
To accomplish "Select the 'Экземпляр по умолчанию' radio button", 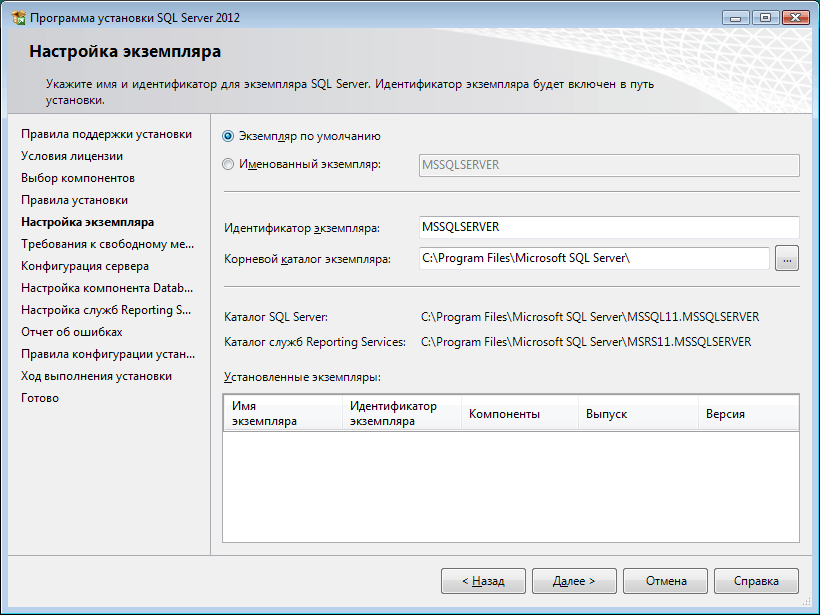I will tap(229, 136).
